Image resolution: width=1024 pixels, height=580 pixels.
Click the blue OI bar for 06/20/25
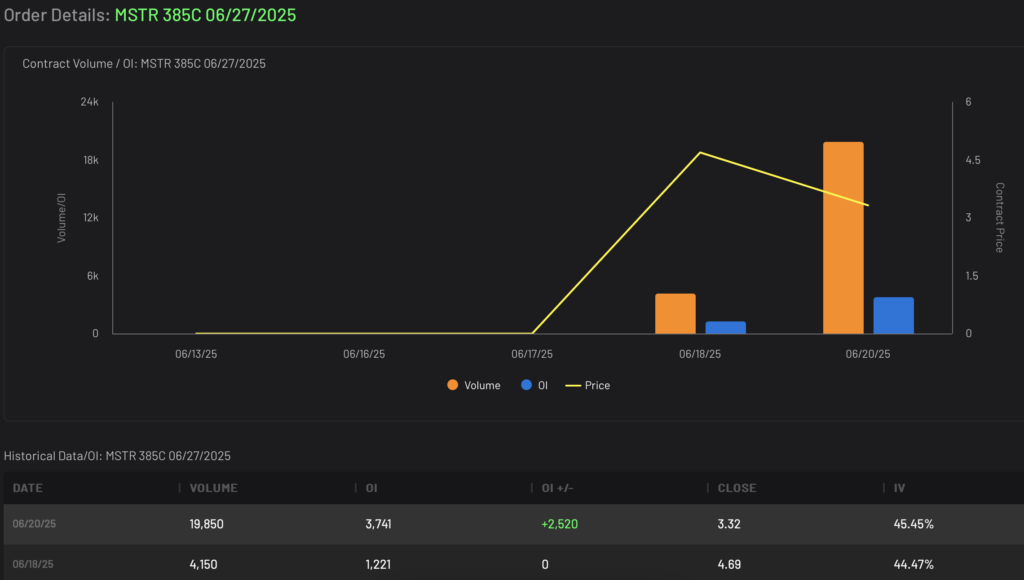tap(893, 315)
